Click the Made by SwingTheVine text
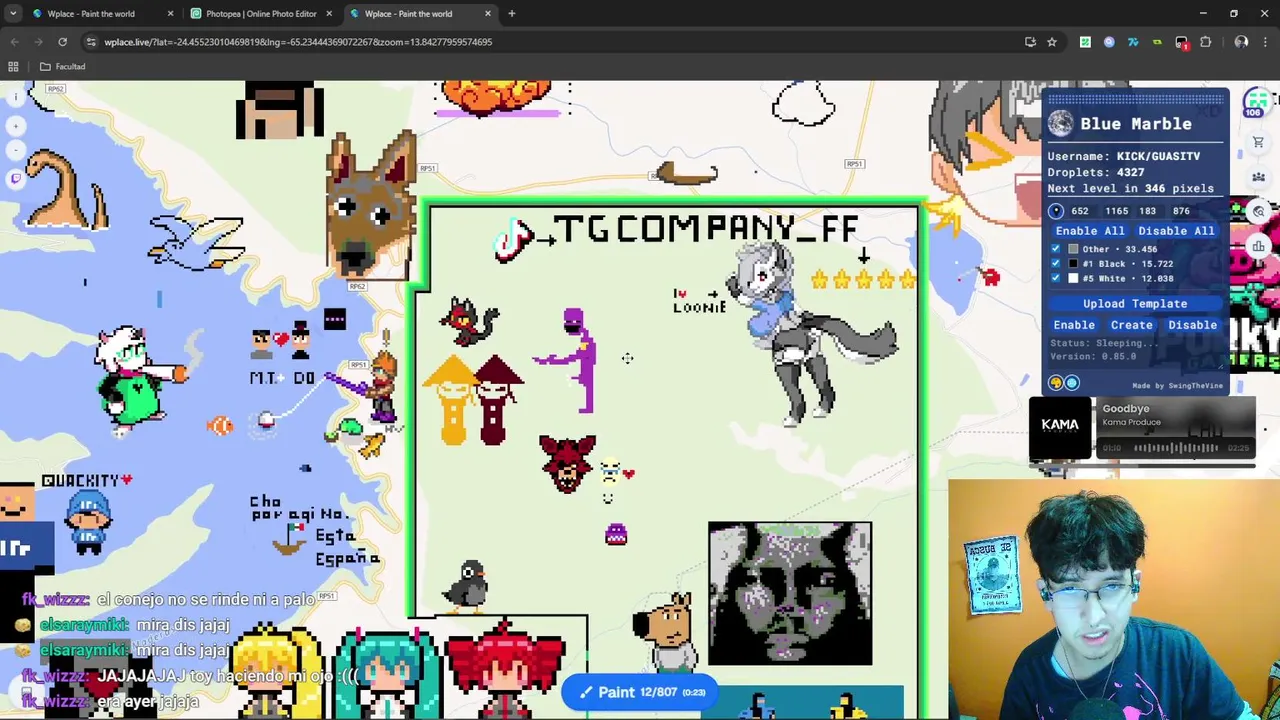1280x720 pixels. [1177, 386]
